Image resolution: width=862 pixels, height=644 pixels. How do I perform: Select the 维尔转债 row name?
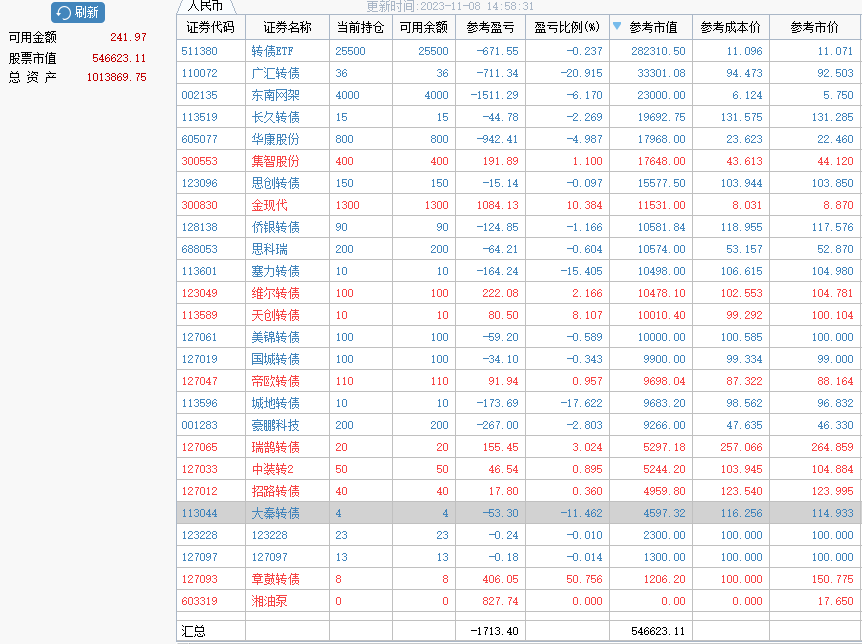(275, 293)
